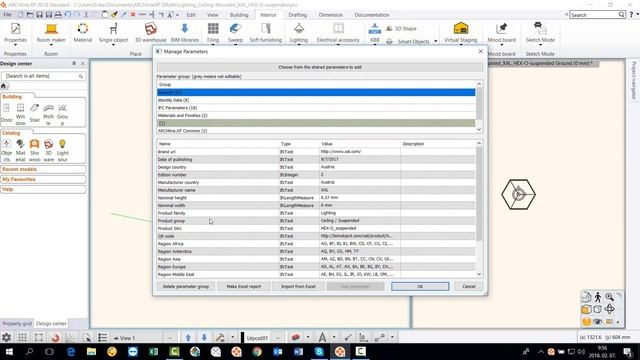The height and width of the screenshot is (360, 640).
Task: Open the File menu
Action: [7, 15]
